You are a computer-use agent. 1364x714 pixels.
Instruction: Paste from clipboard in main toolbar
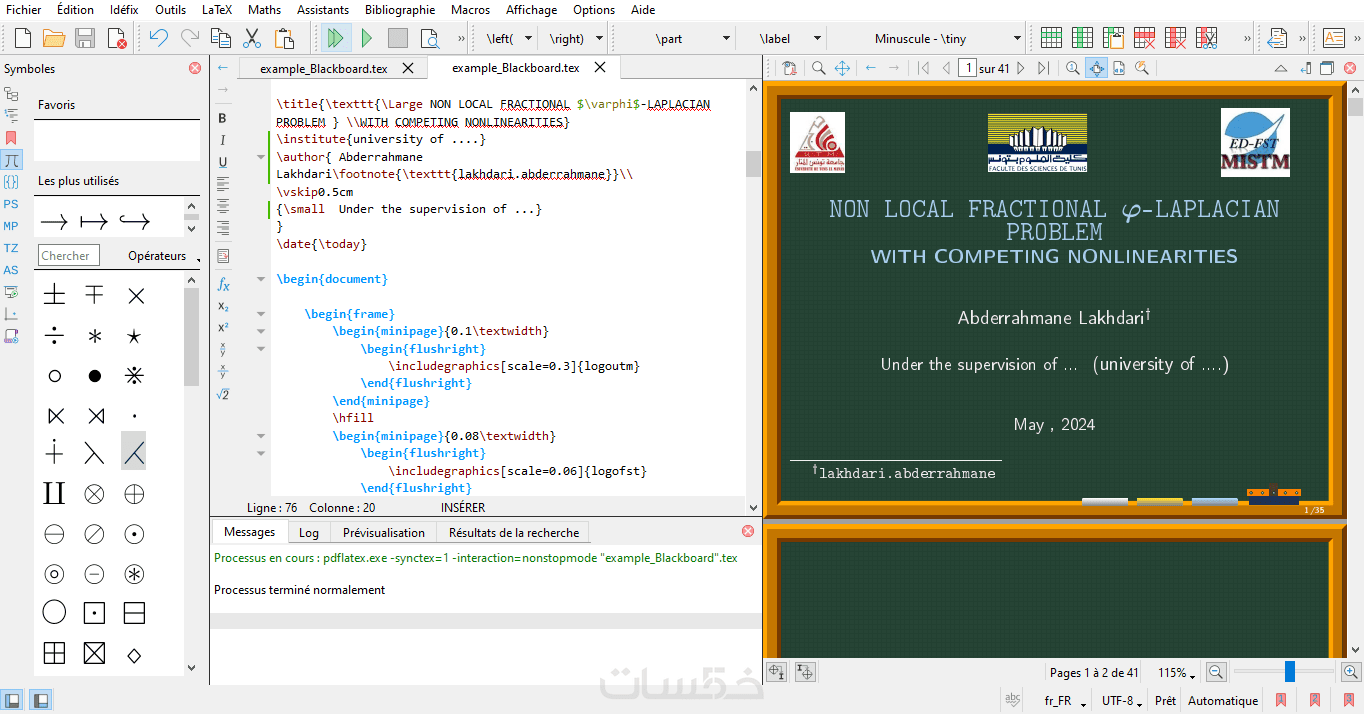point(284,39)
